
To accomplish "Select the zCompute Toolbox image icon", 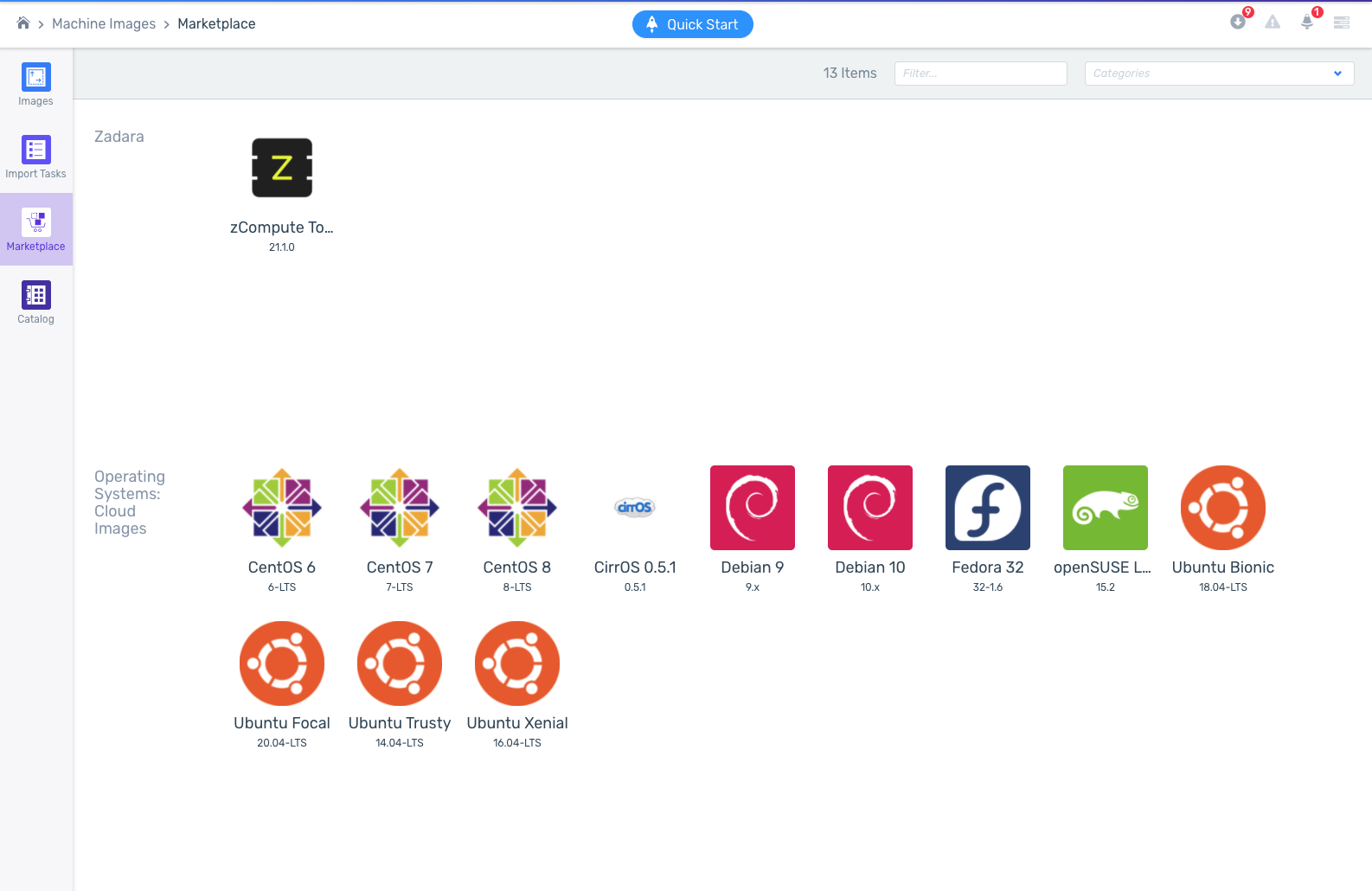I will [282, 168].
